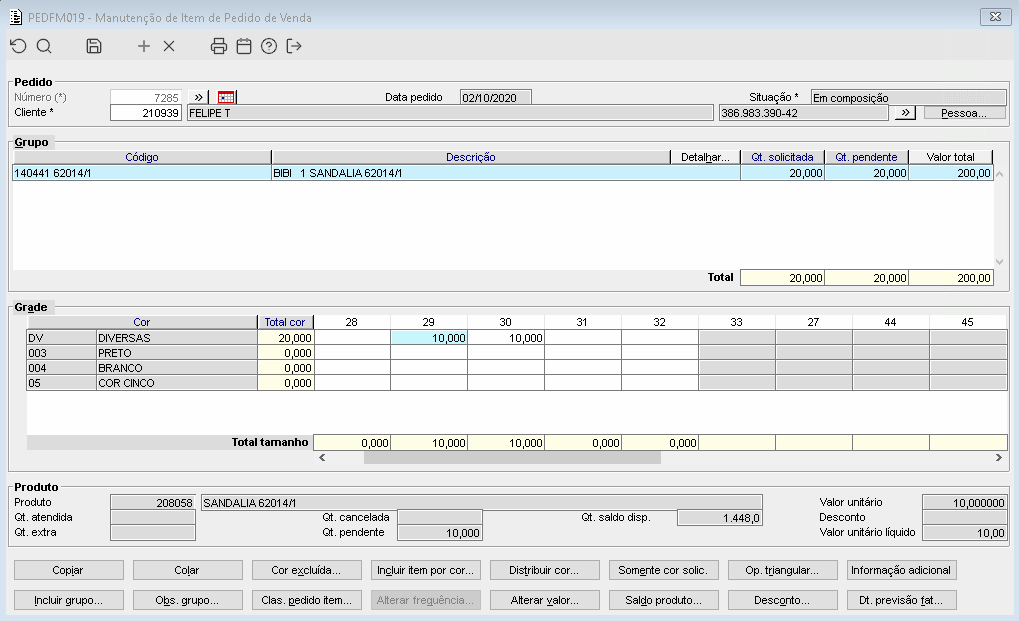The image size is (1019, 621).
Task: Click the Produto code field 208058
Action: tap(153, 503)
